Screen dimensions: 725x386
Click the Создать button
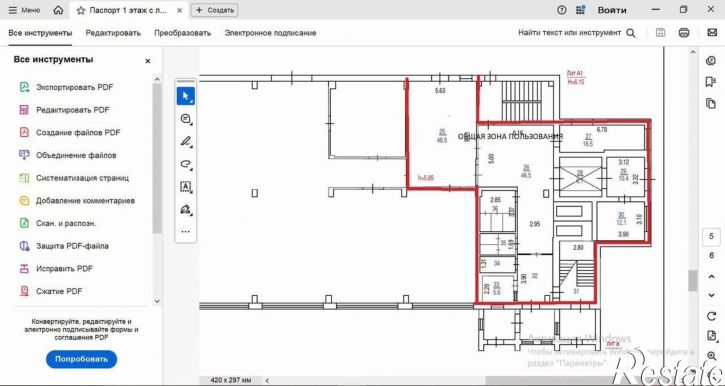click(x=215, y=10)
